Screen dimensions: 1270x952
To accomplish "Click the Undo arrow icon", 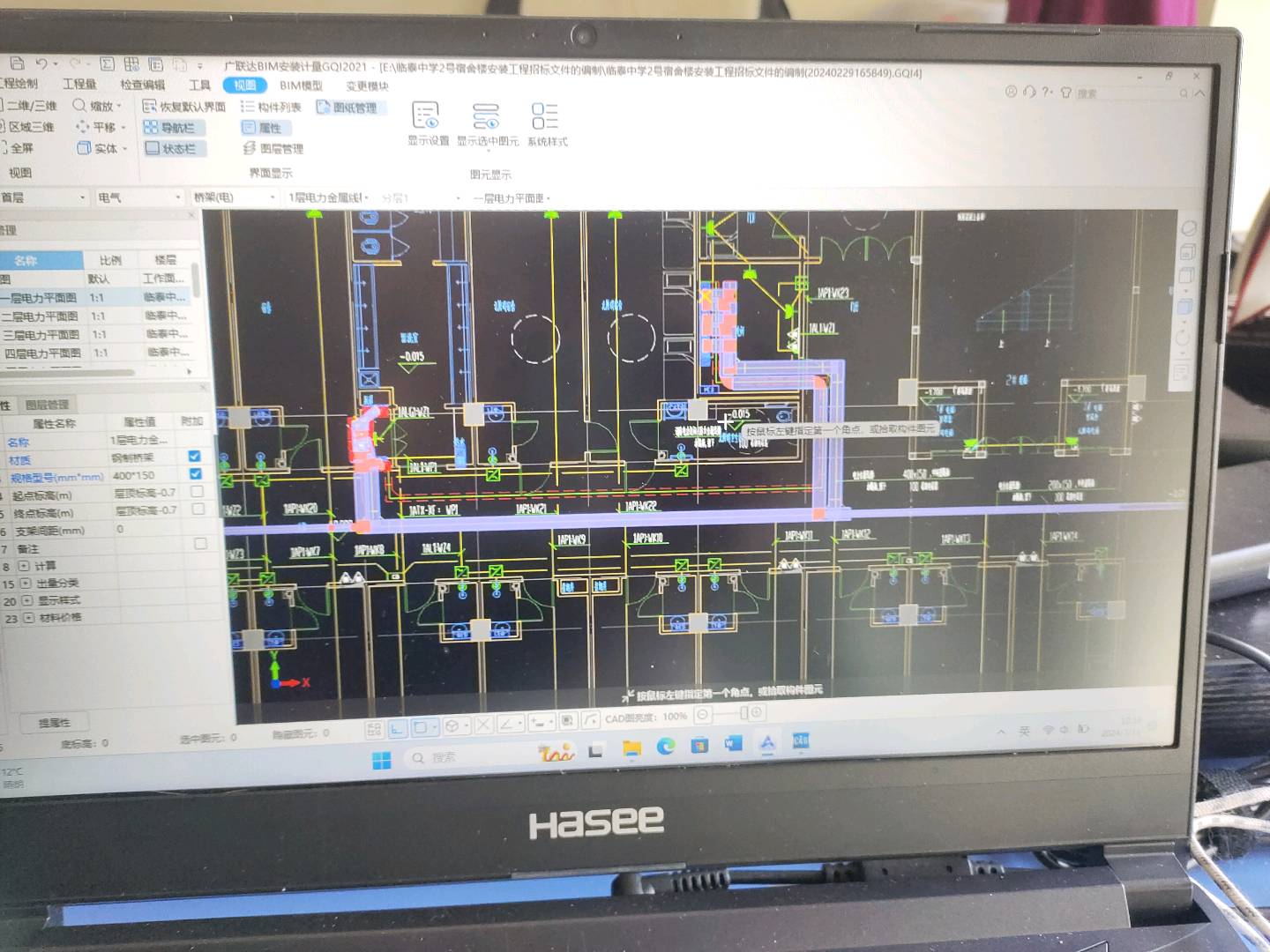I will tap(41, 63).
